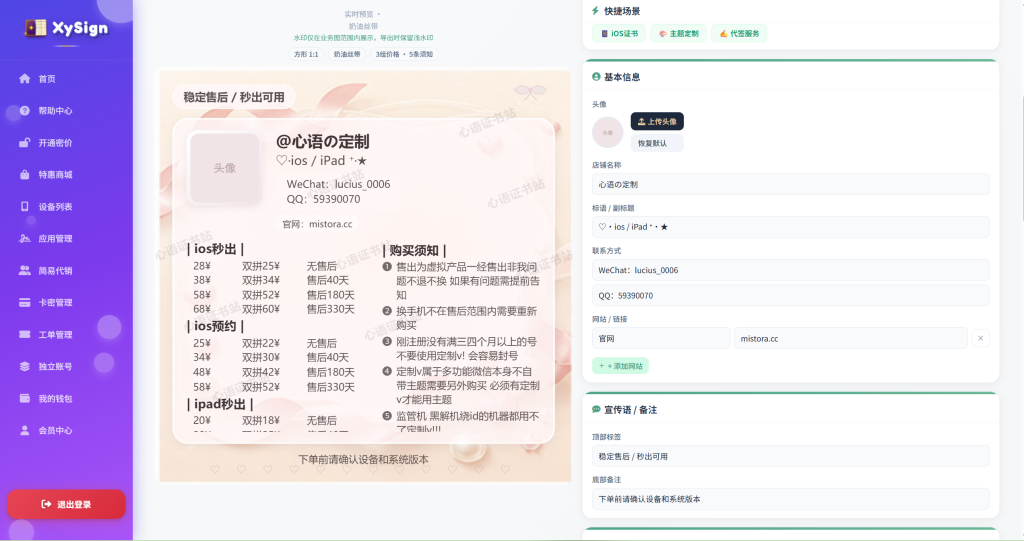
Task: Click the 方形 1:1 preview tag
Action: coord(306,54)
